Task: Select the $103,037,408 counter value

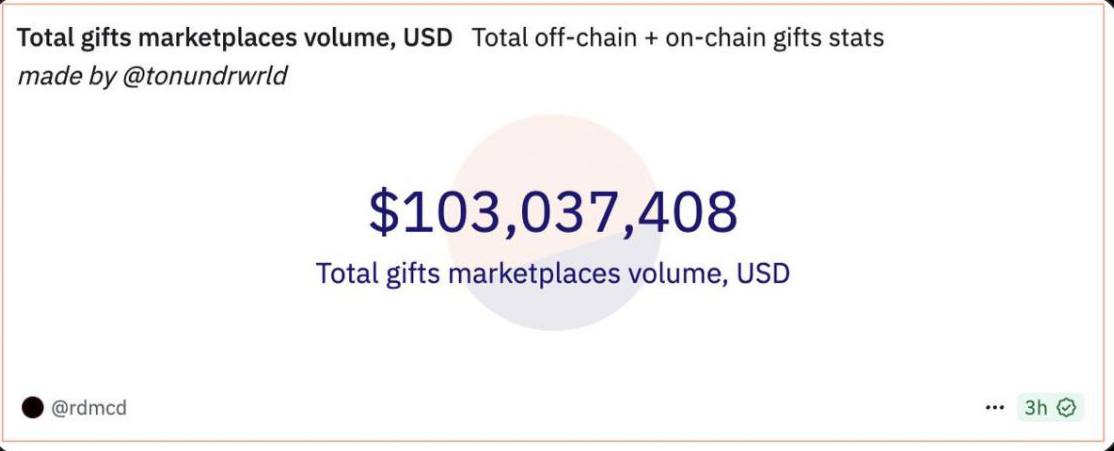Action: (x=553, y=212)
